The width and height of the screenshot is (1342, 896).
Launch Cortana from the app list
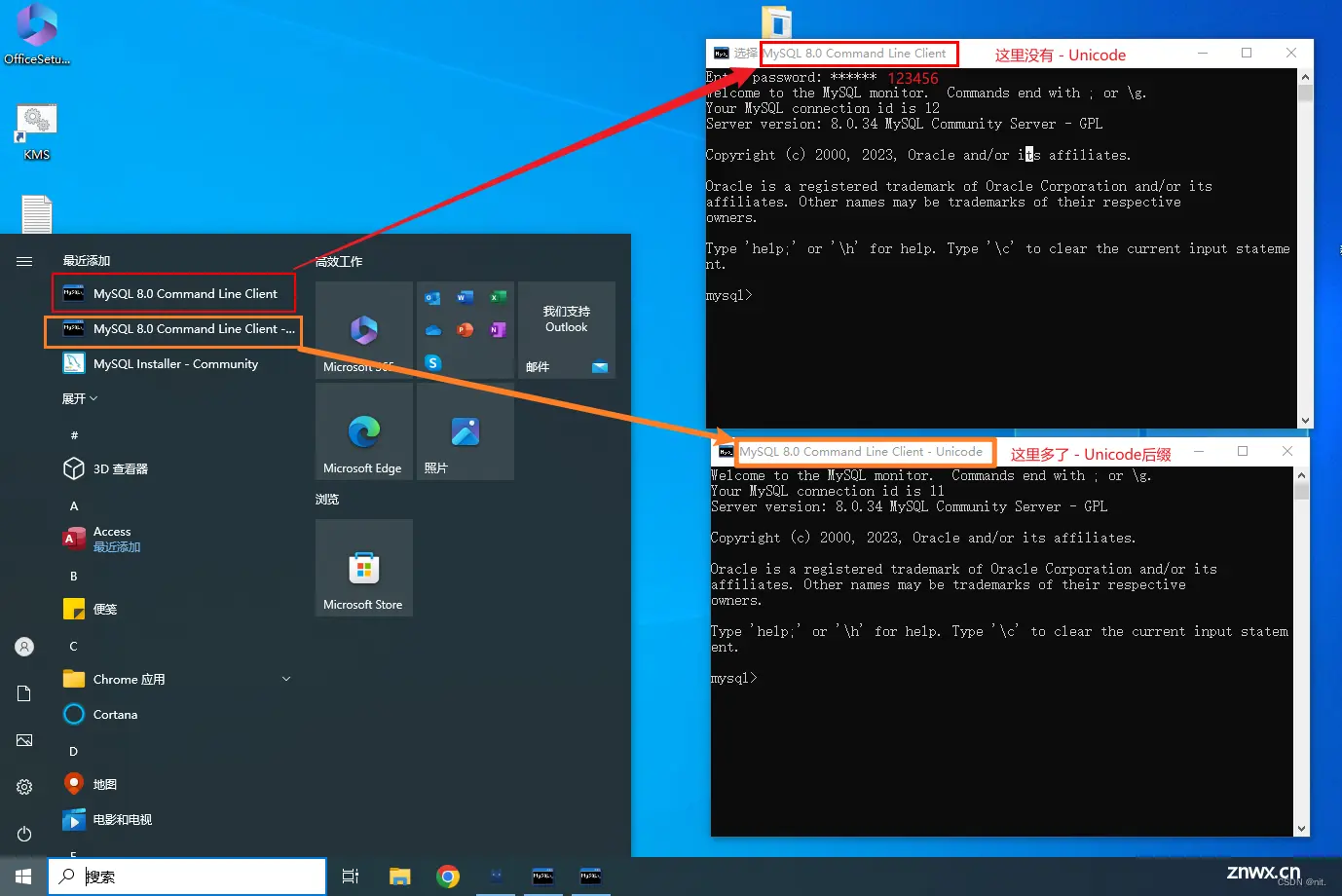coord(173,715)
